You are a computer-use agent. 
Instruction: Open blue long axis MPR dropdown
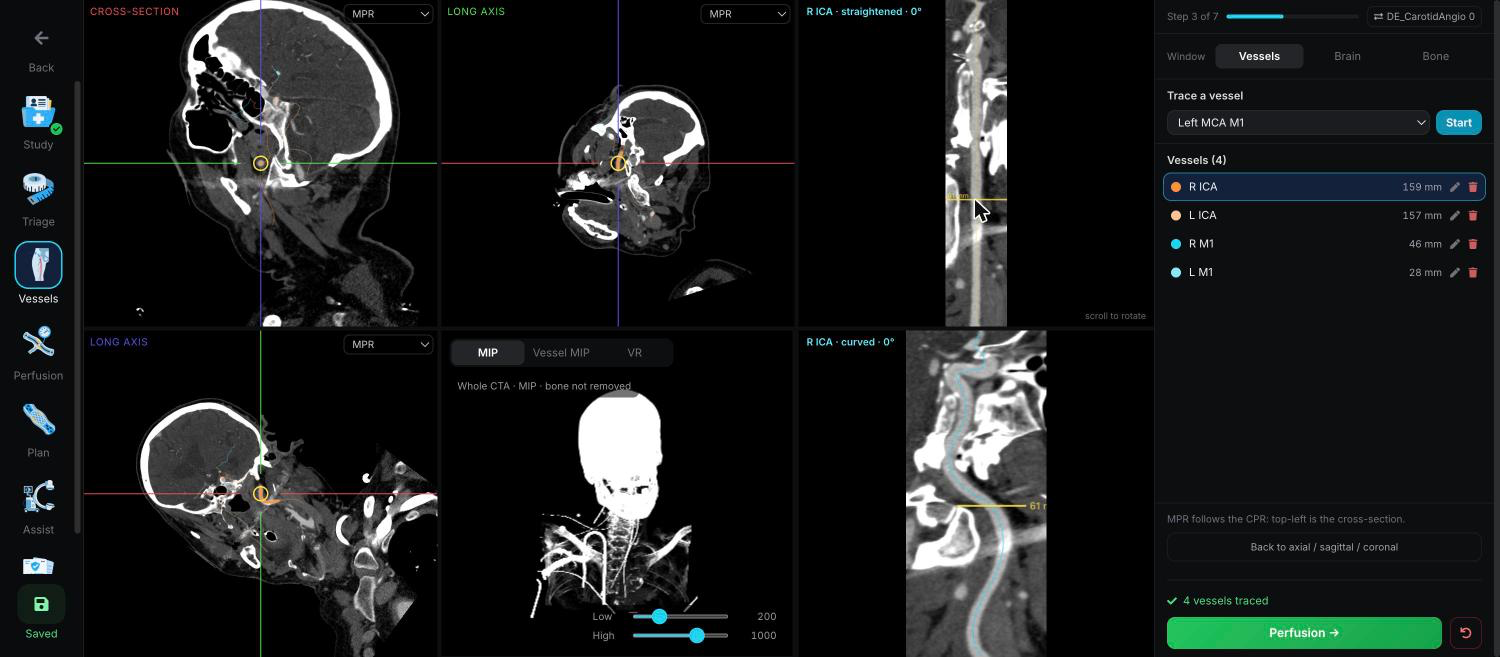[389, 344]
